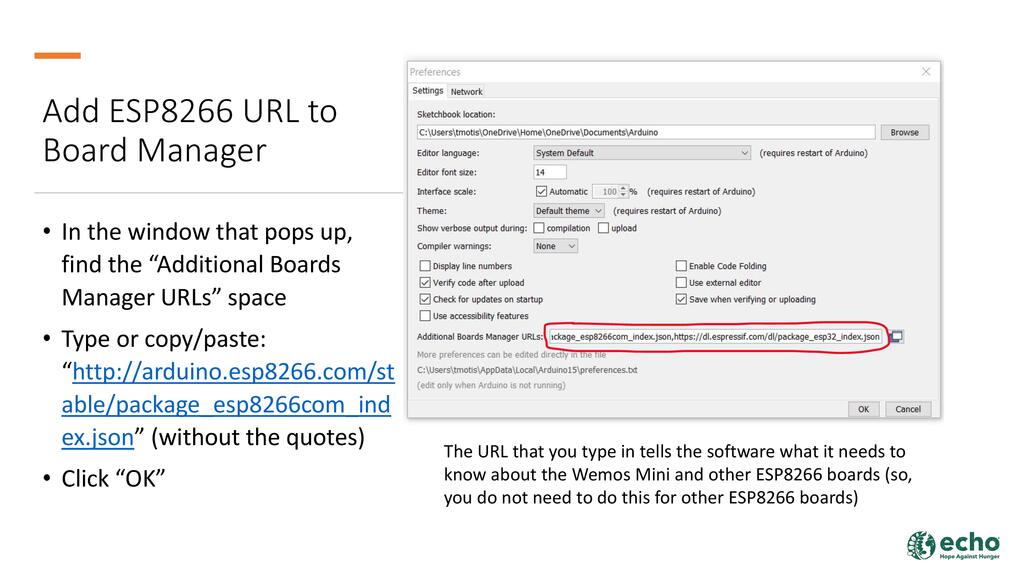Toggle Save when verifying or uploading
Viewport: 1024px width, 576px height.
[x=681, y=299]
